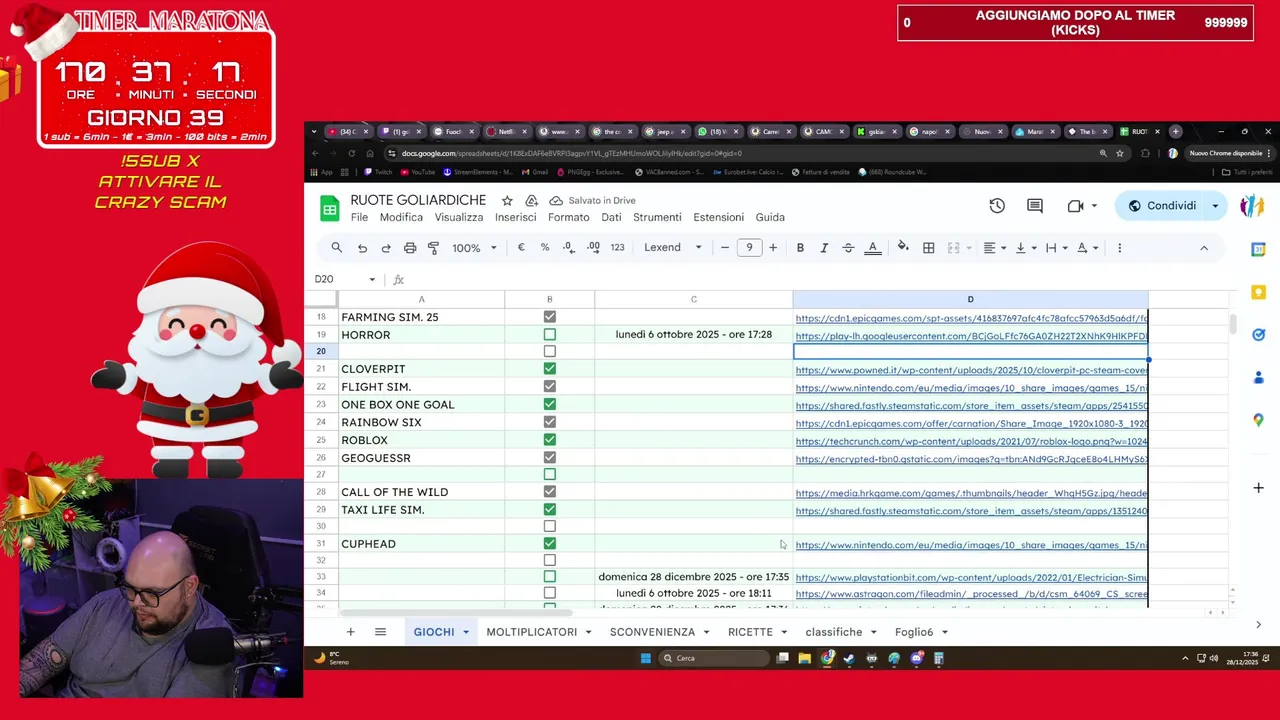Open more toolbar options three dots
The image size is (1280, 720).
tap(1119, 248)
